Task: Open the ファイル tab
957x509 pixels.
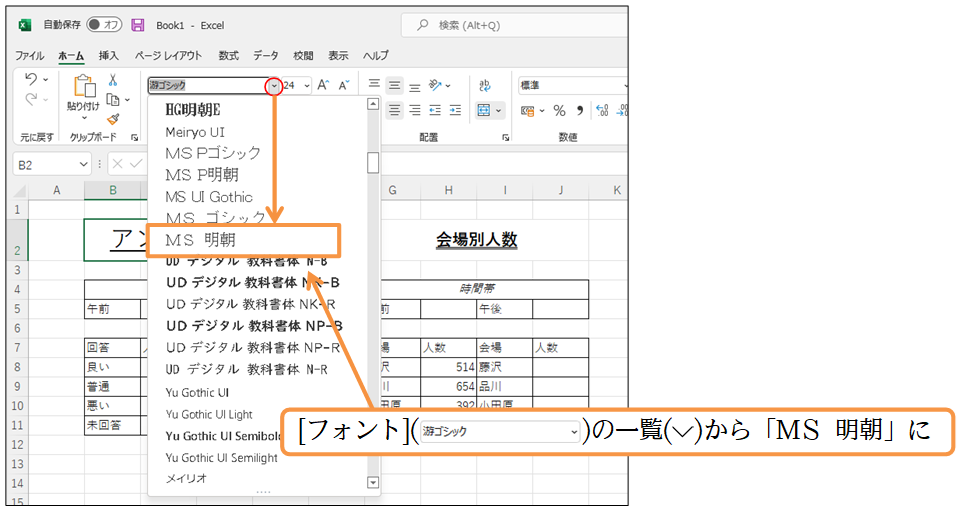Action: (29, 56)
